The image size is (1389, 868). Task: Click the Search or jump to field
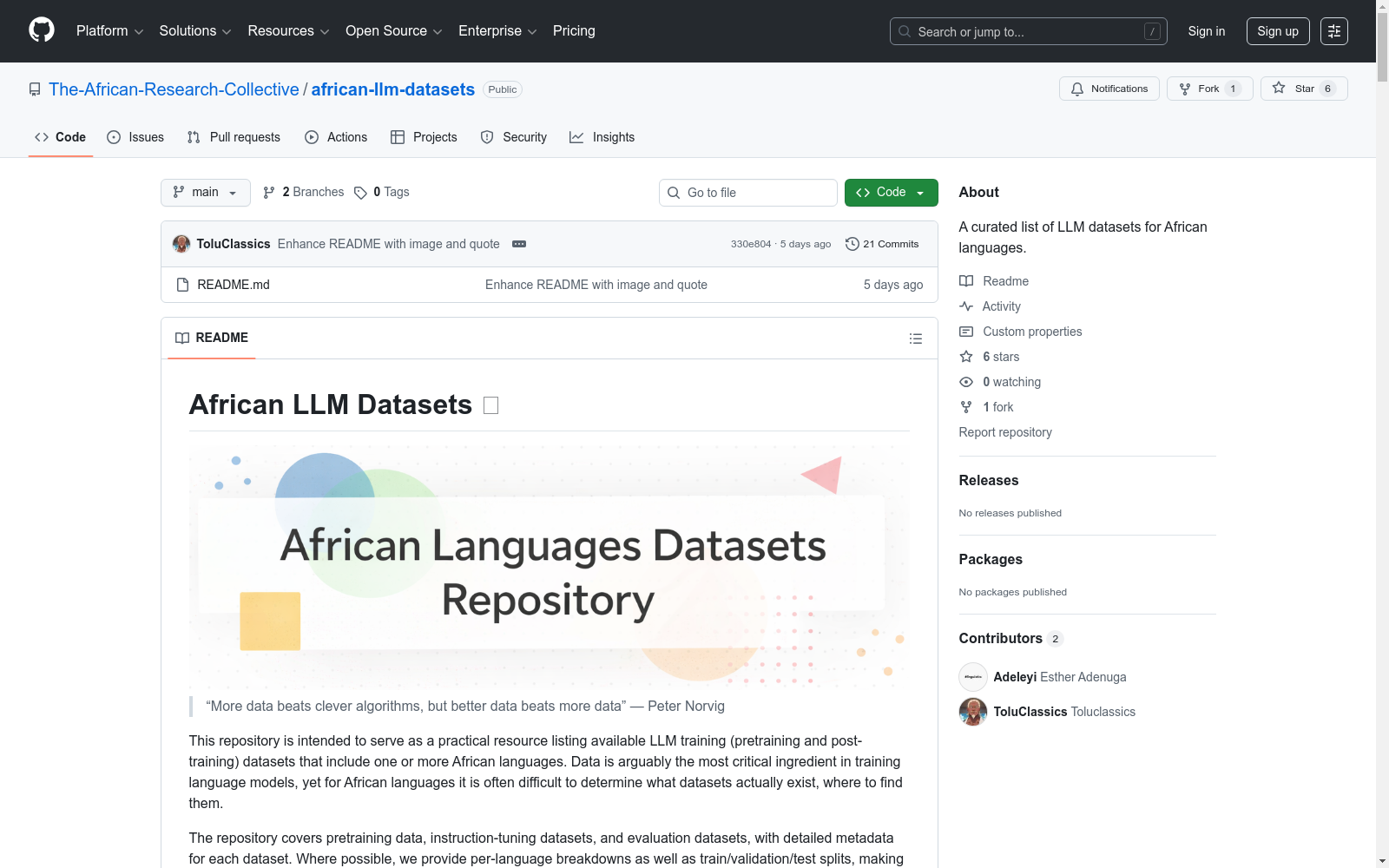coord(1029,31)
